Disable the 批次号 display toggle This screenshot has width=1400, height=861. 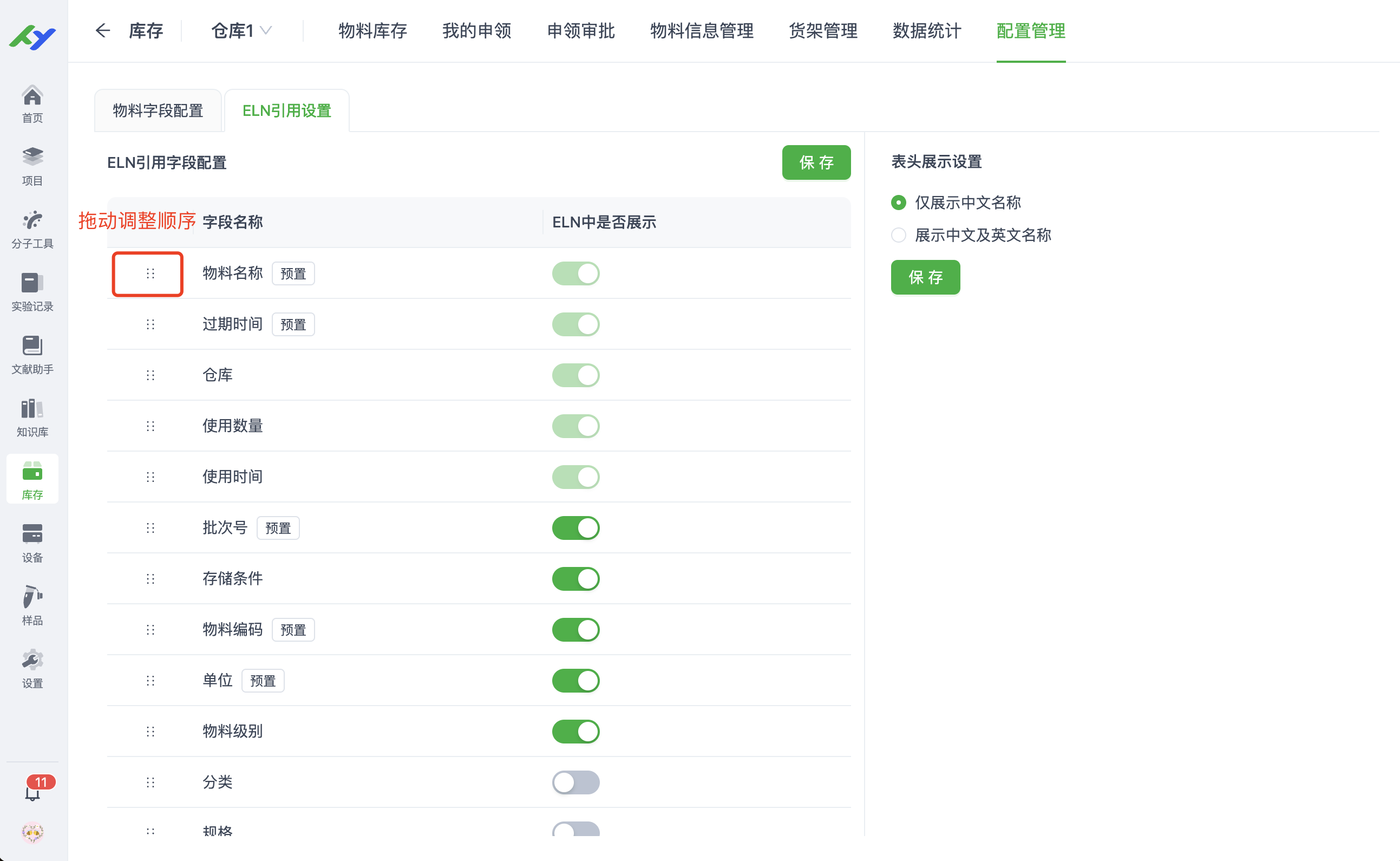575,527
